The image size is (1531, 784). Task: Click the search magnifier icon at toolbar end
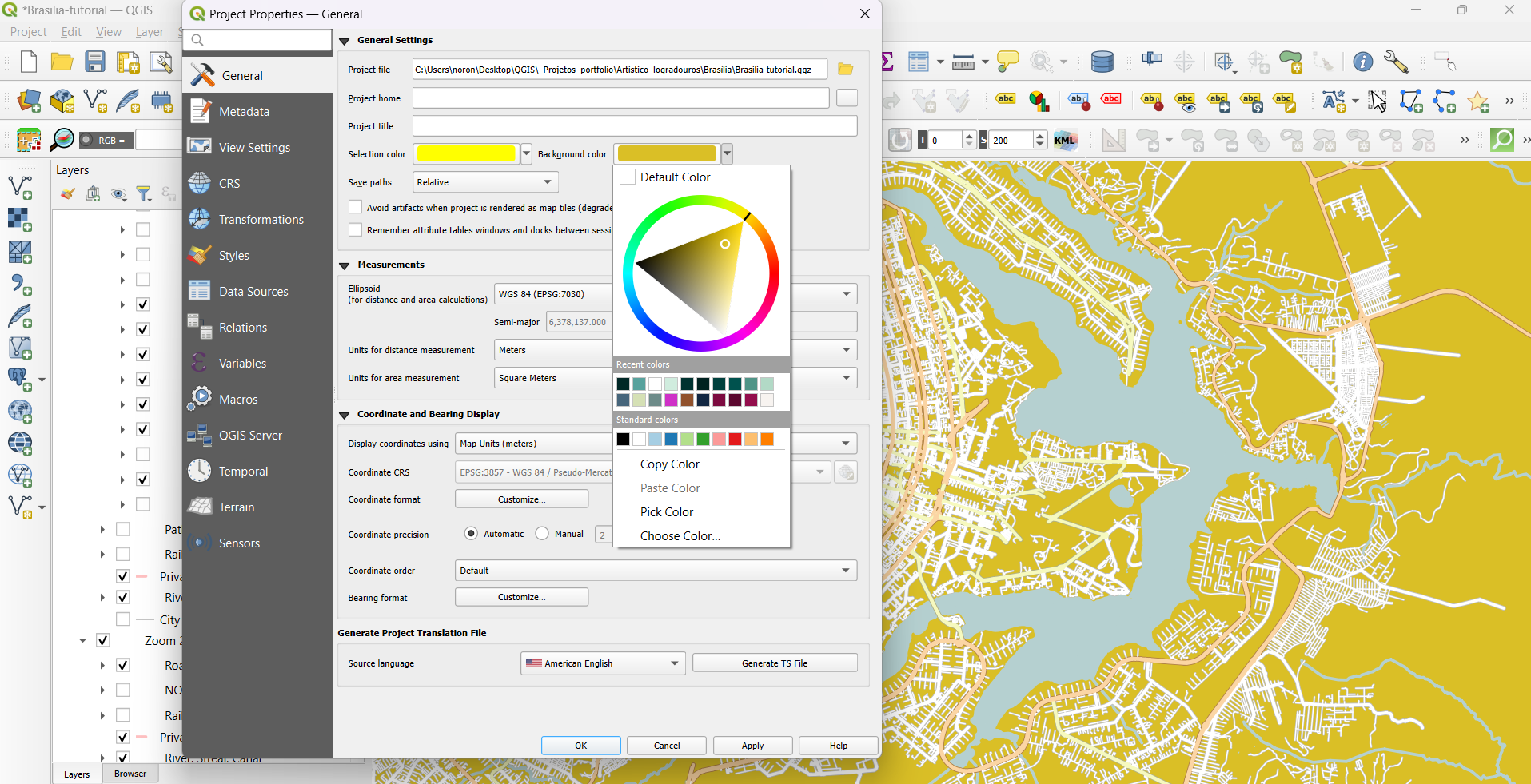pos(1502,140)
